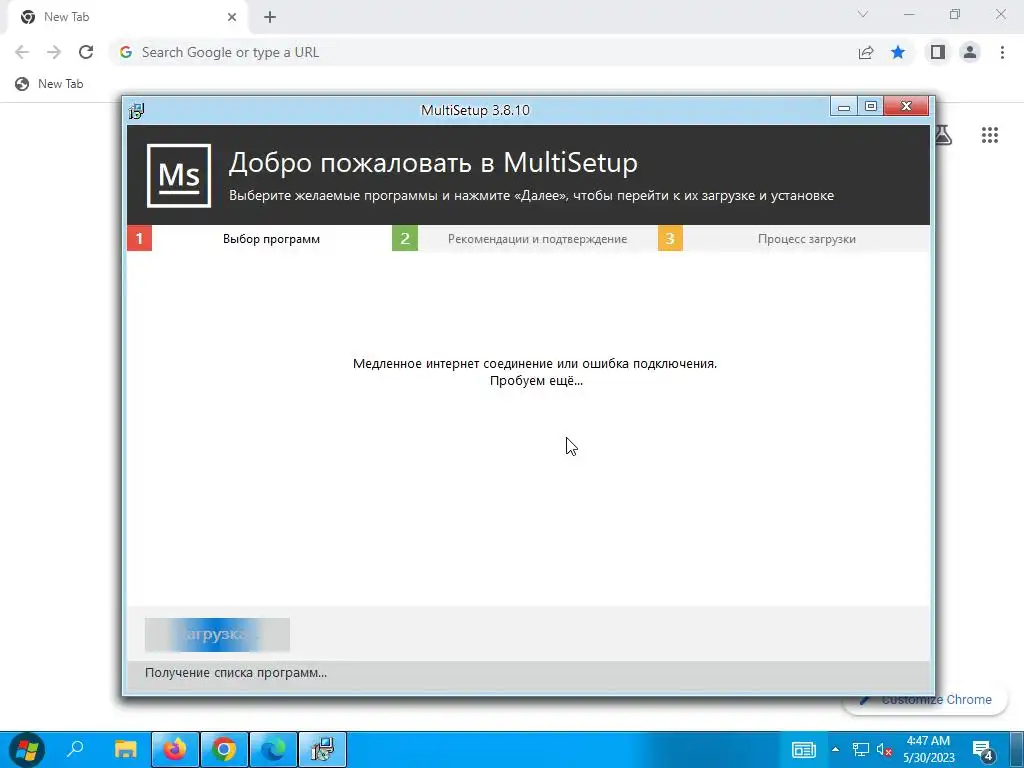Click the Загрузка loading progress button
1024x768 pixels.
coord(217,634)
